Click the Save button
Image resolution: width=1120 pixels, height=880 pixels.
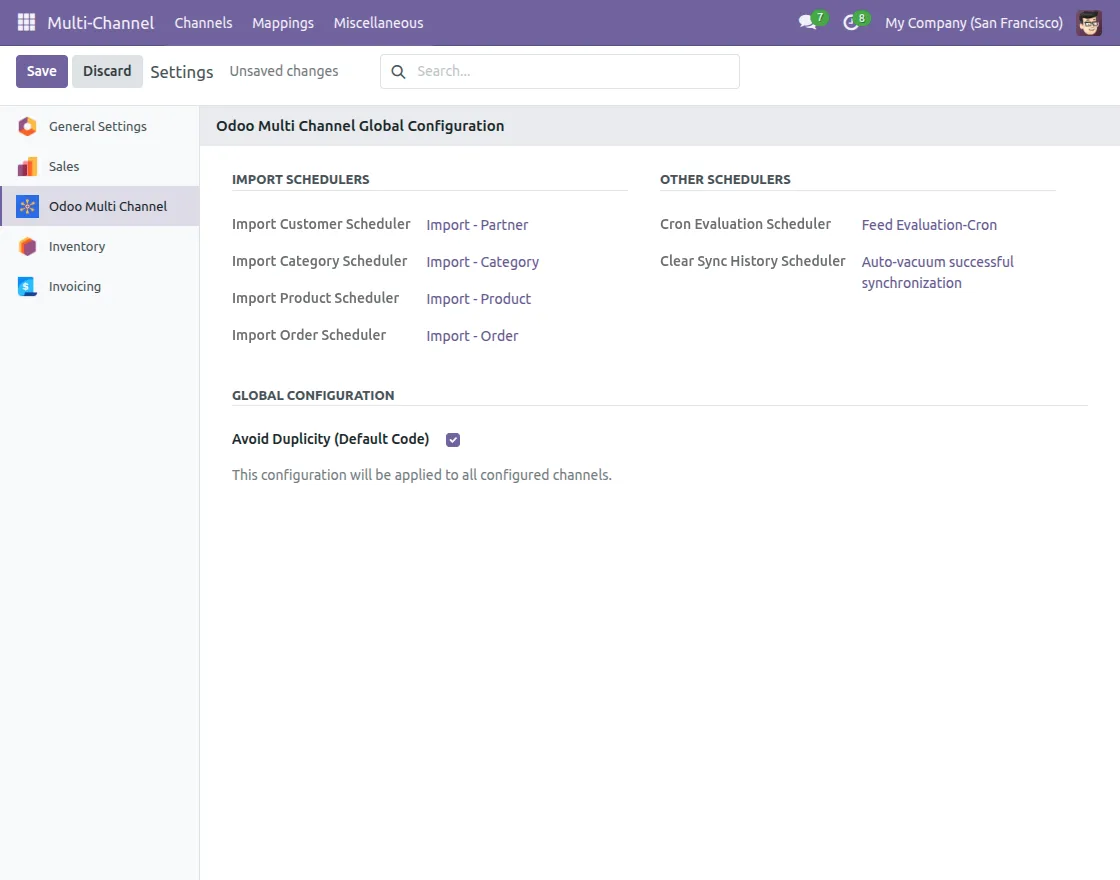click(41, 71)
